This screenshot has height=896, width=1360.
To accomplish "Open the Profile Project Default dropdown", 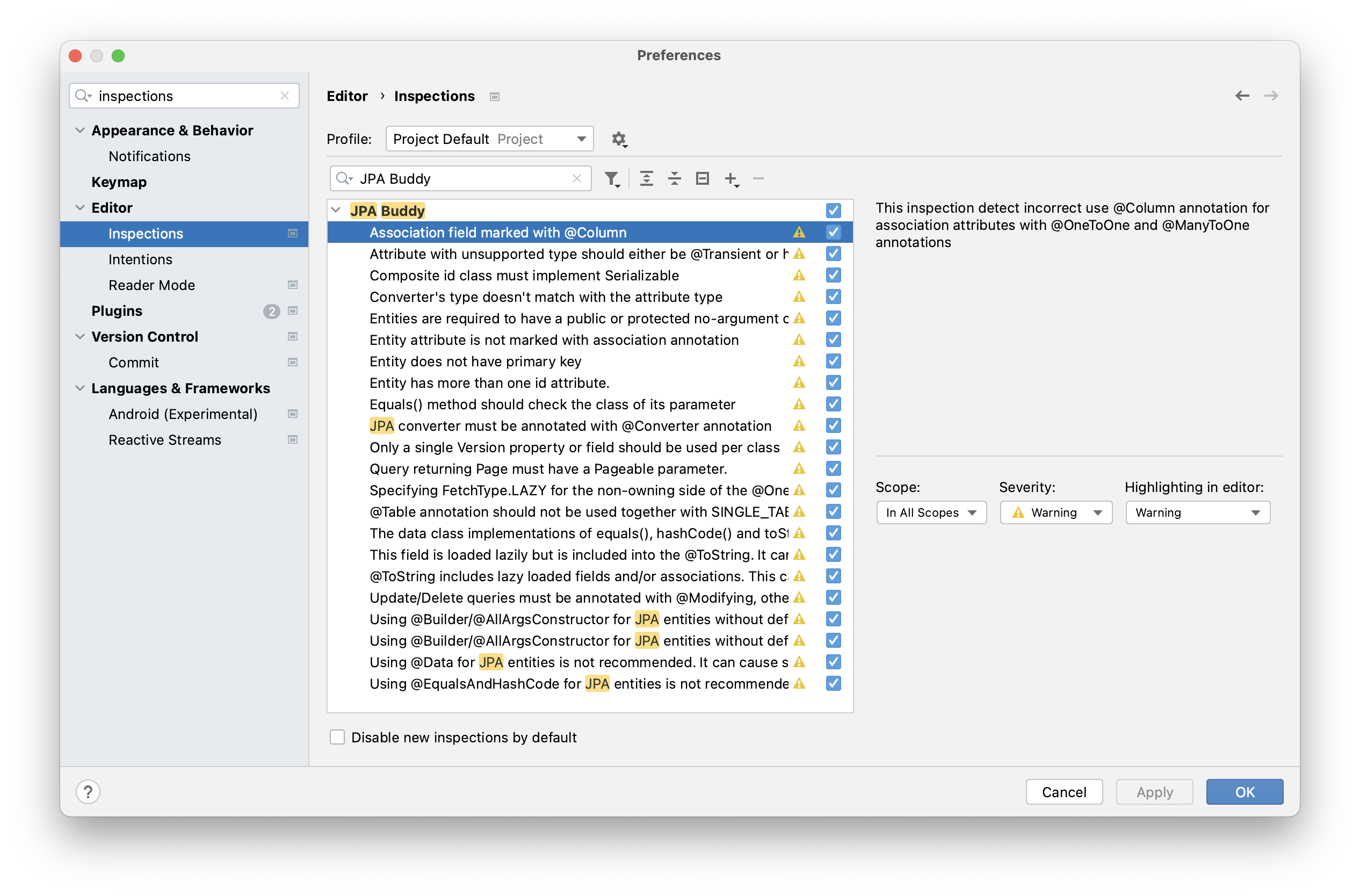I will pyautogui.click(x=490, y=139).
